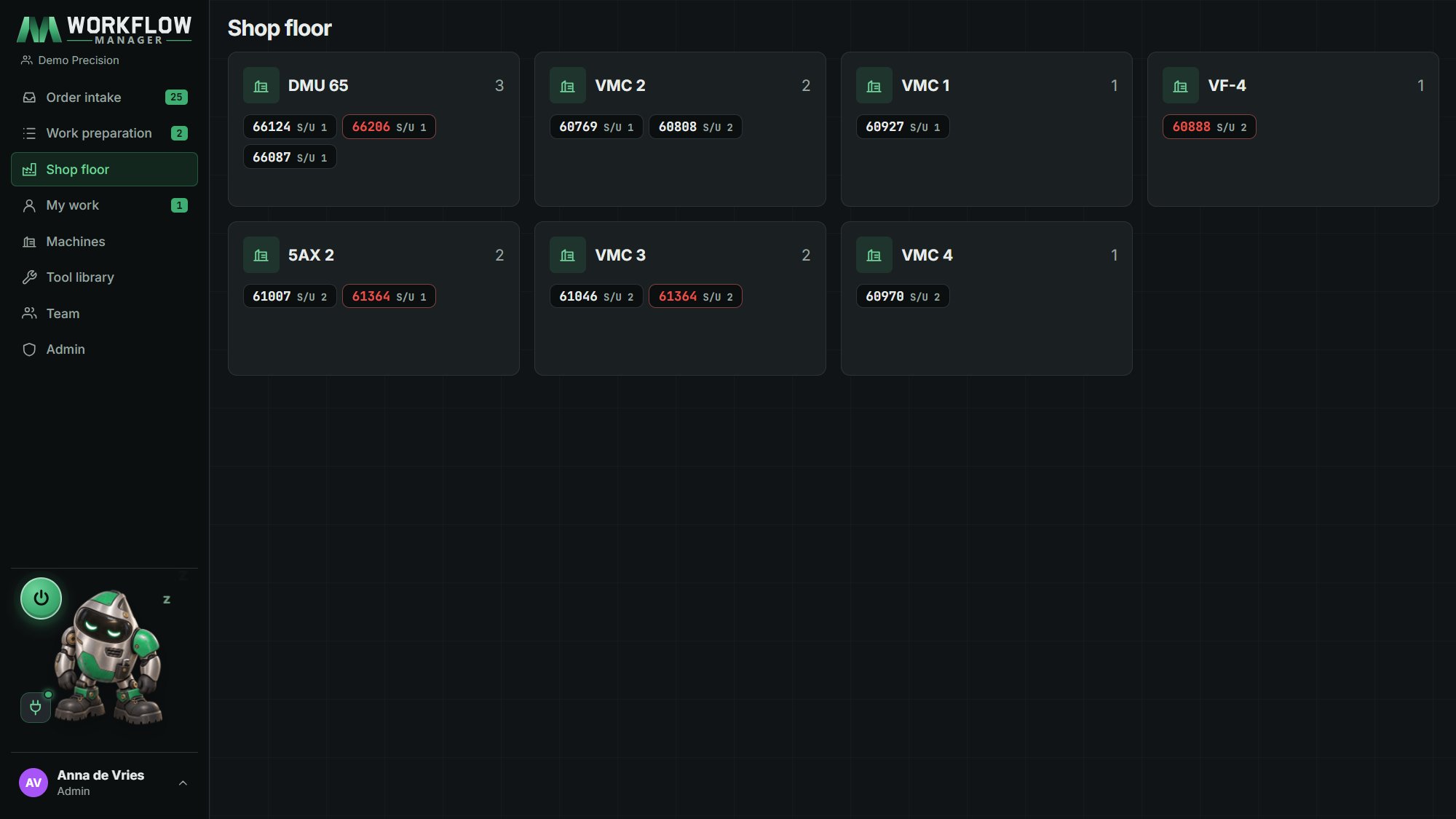Click the green power button above the robot
This screenshot has width=1456, height=819.
point(41,598)
